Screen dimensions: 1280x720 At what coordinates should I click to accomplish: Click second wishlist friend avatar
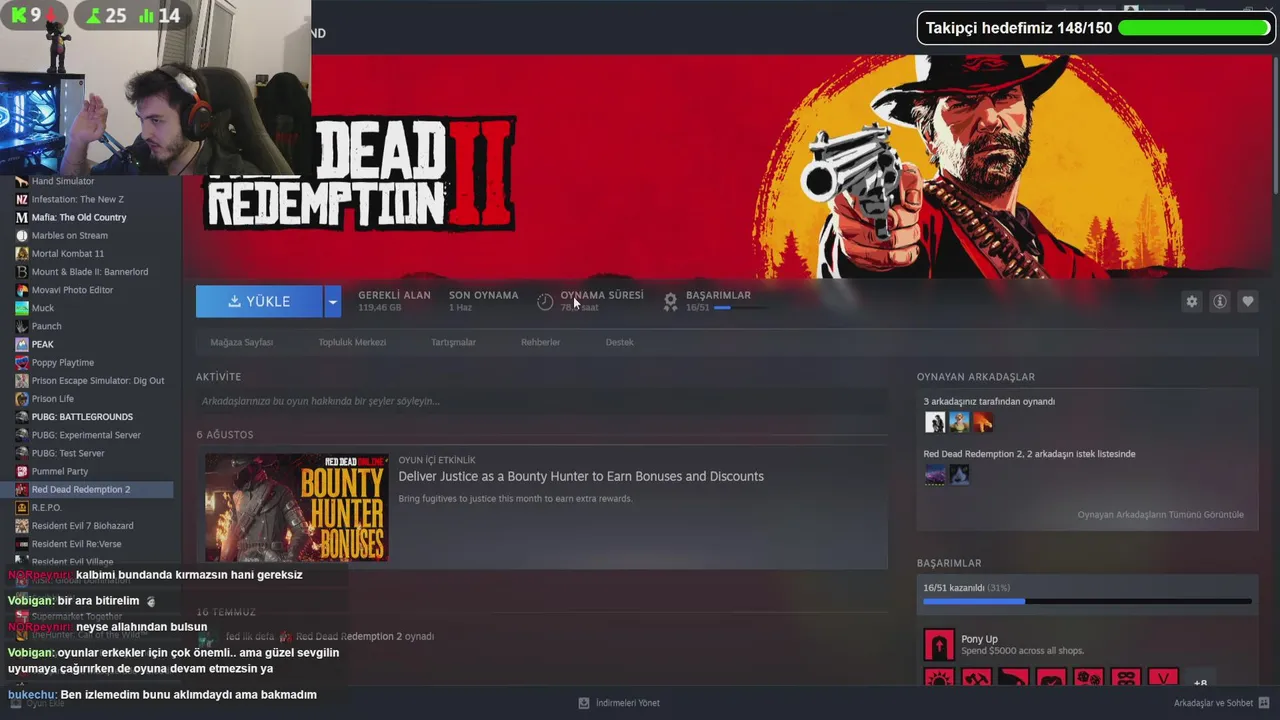click(x=959, y=474)
